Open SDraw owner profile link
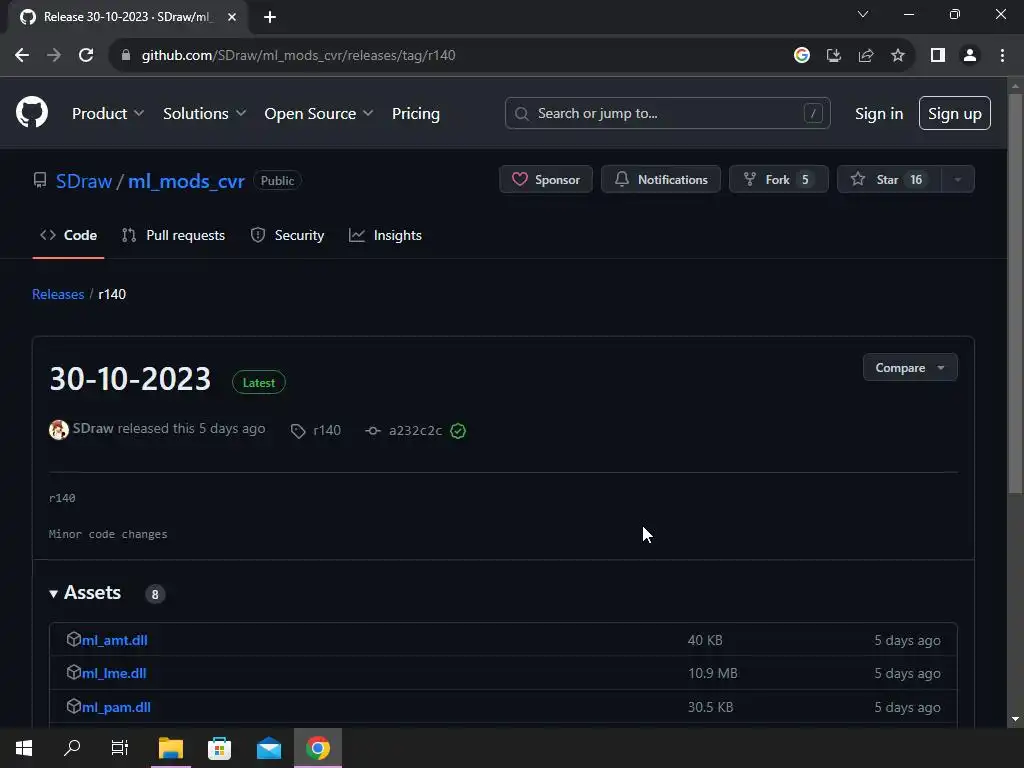Screen dimensions: 1024x768 pos(84,181)
